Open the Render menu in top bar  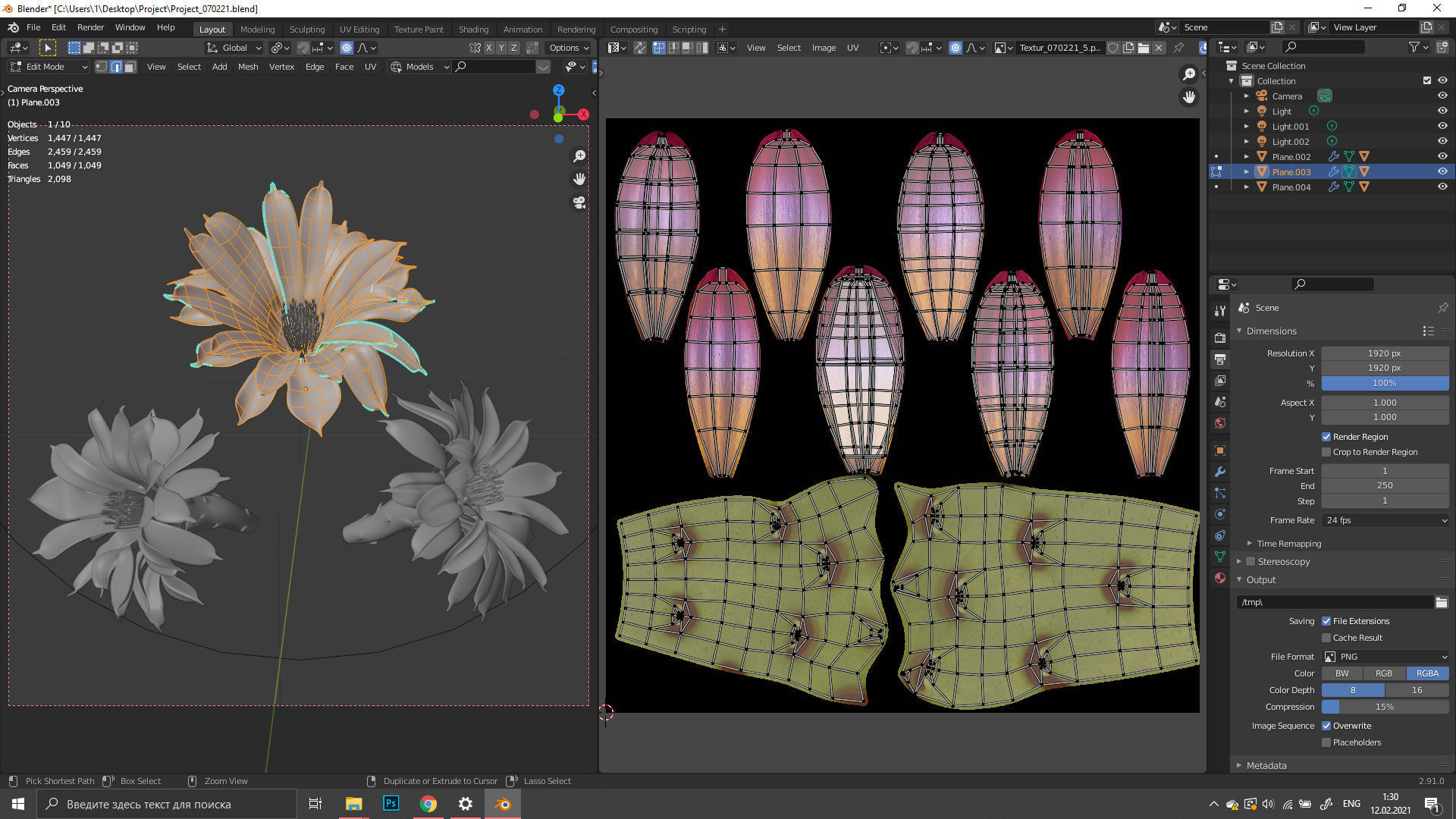90,27
